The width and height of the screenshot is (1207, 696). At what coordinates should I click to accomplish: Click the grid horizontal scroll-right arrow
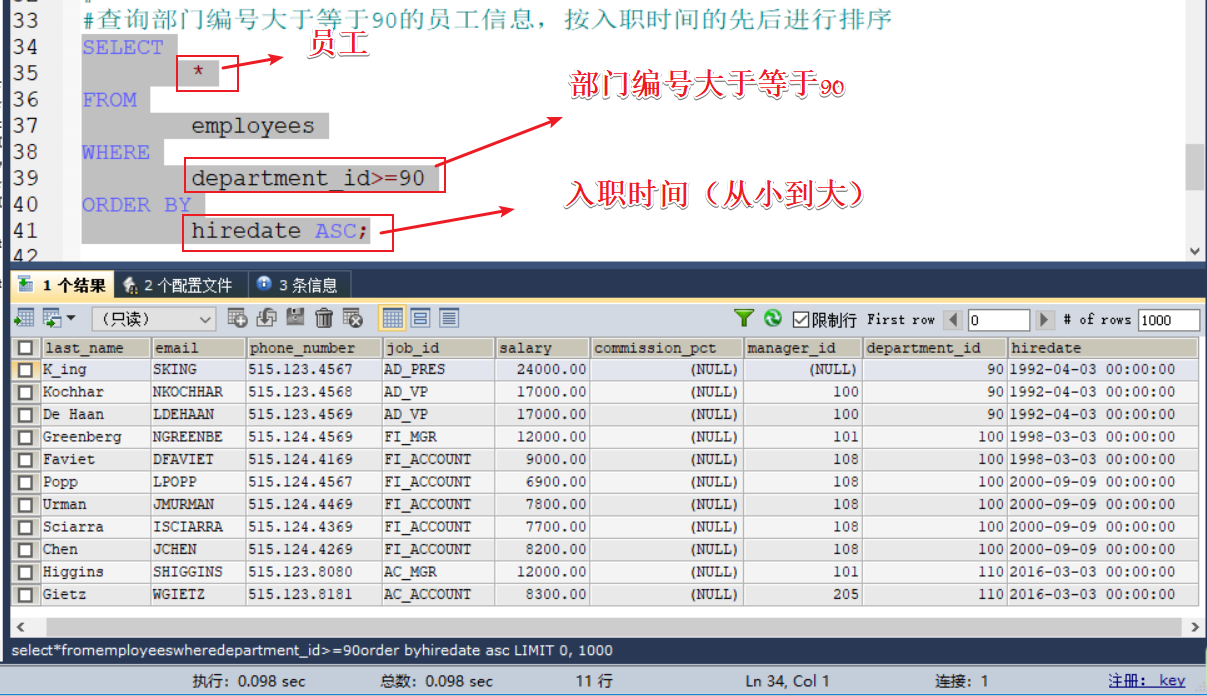[x=1195, y=627]
